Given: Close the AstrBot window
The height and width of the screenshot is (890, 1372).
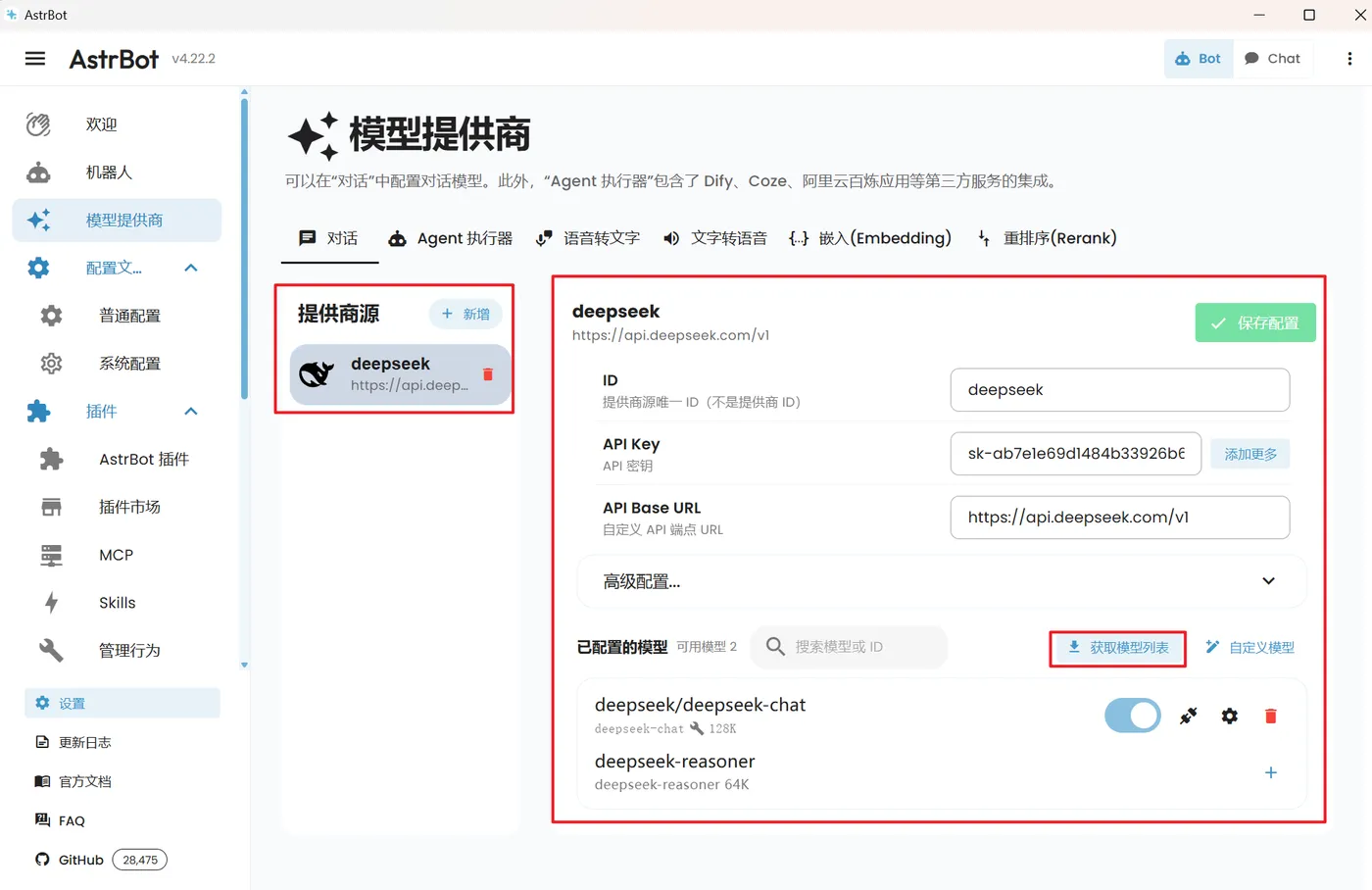Looking at the screenshot, I should [x=1359, y=15].
